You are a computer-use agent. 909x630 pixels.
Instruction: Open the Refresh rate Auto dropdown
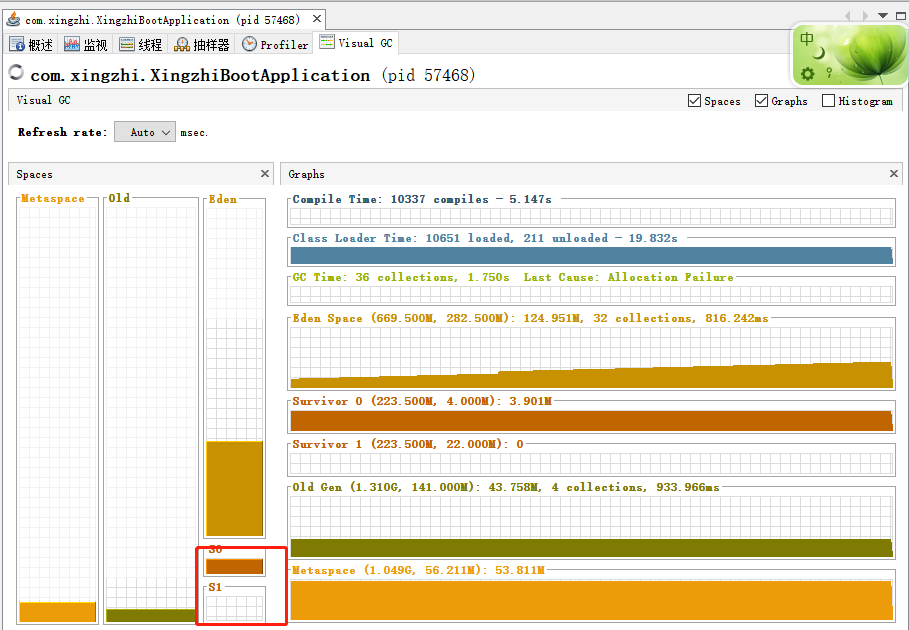coord(145,132)
